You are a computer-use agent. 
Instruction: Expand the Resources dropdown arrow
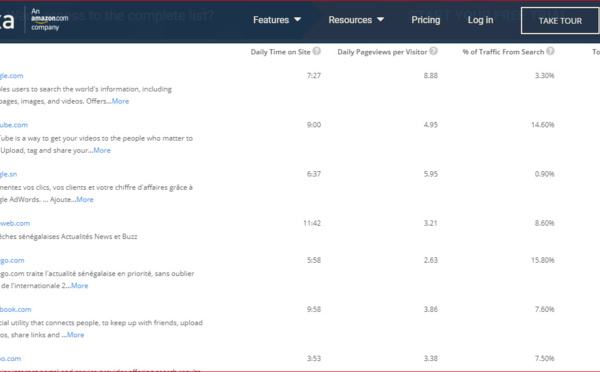point(380,20)
